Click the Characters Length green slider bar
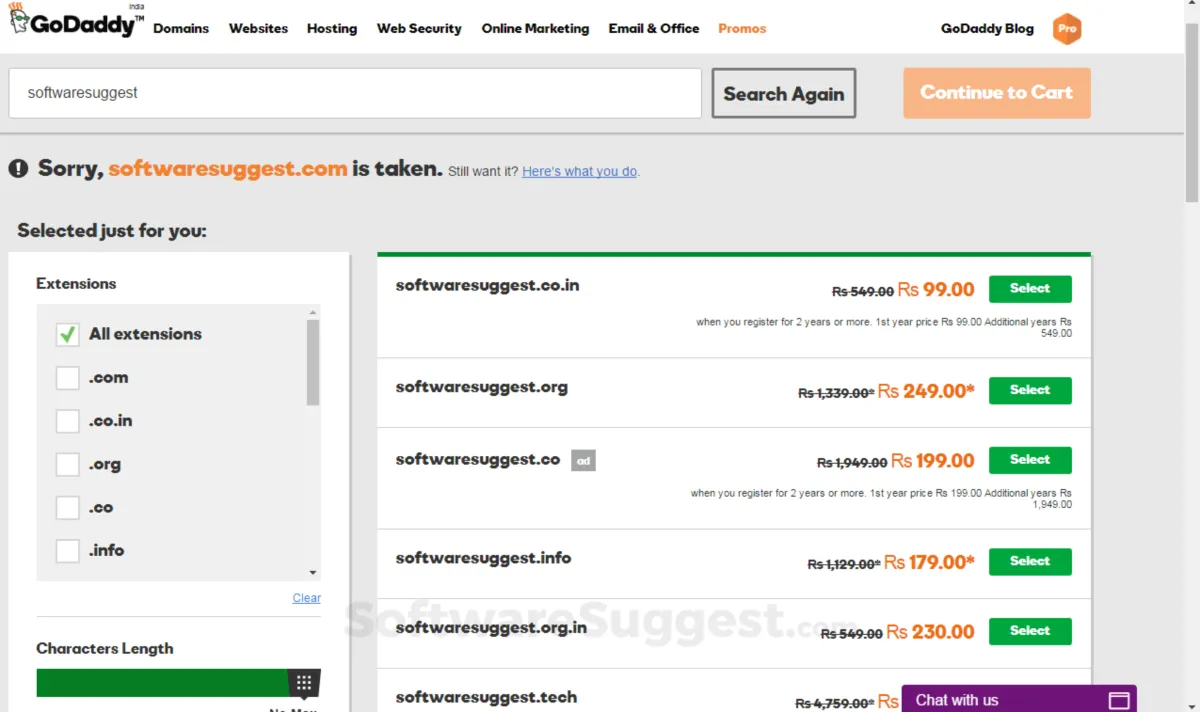 (163, 683)
